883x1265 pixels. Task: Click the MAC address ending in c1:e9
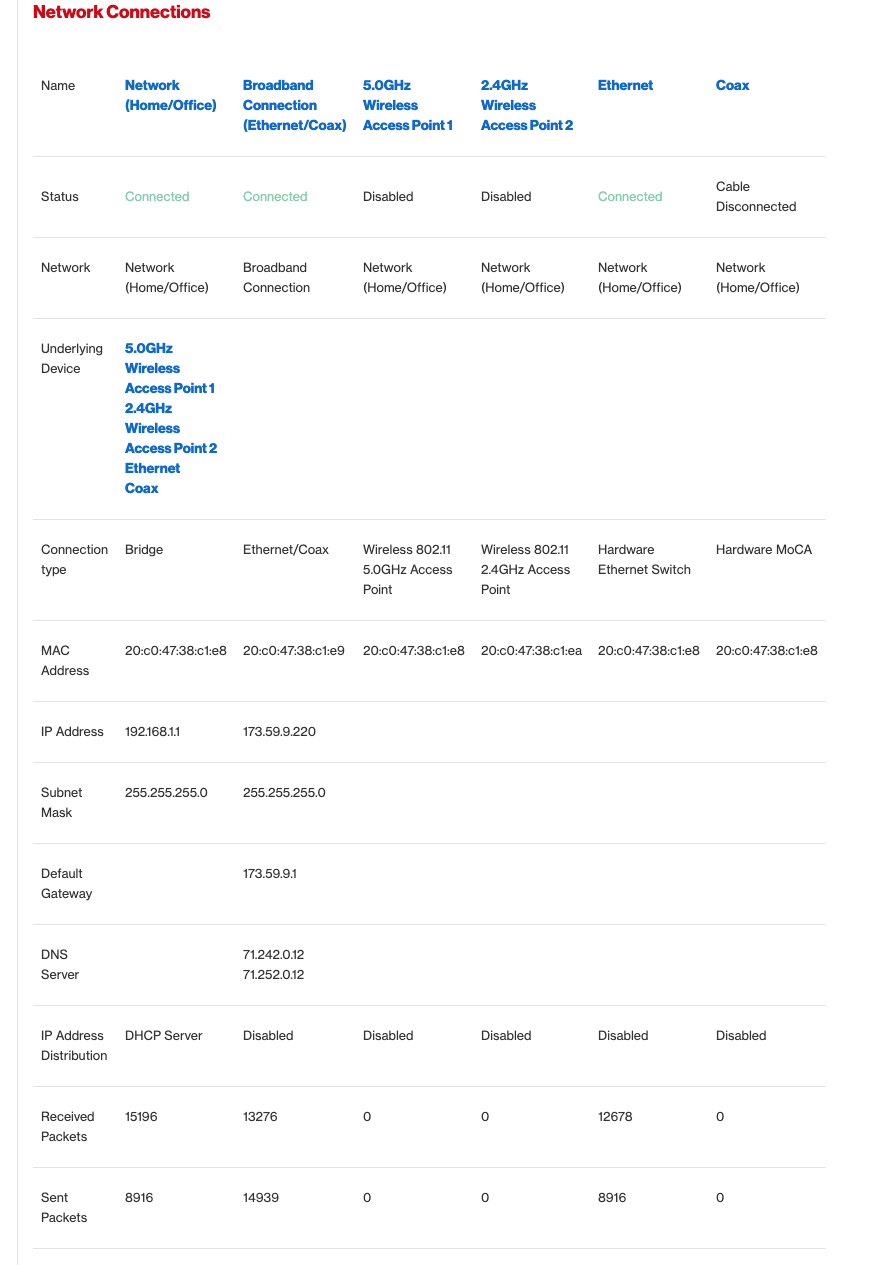(293, 651)
